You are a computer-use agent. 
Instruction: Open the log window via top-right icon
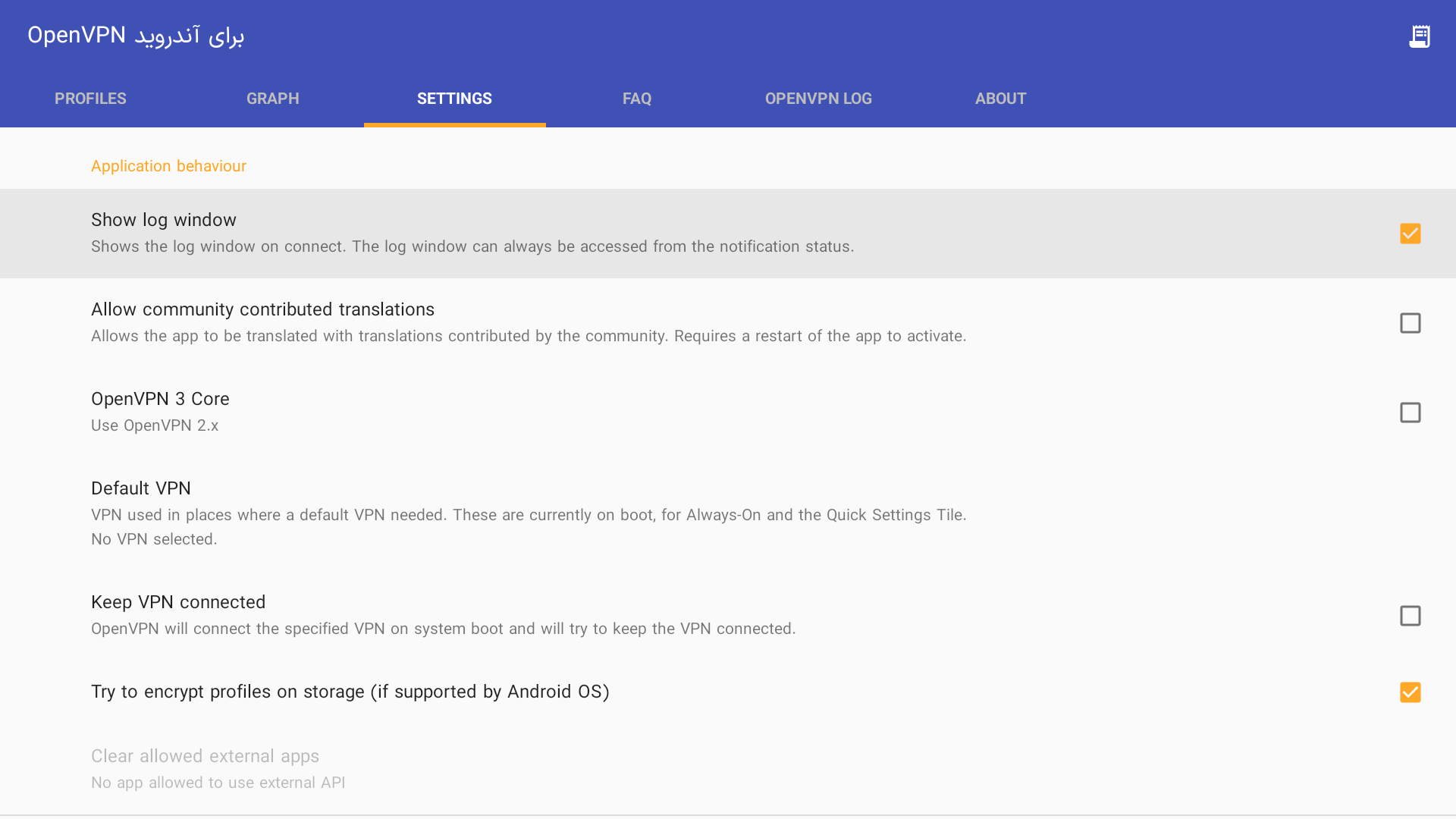(1420, 35)
